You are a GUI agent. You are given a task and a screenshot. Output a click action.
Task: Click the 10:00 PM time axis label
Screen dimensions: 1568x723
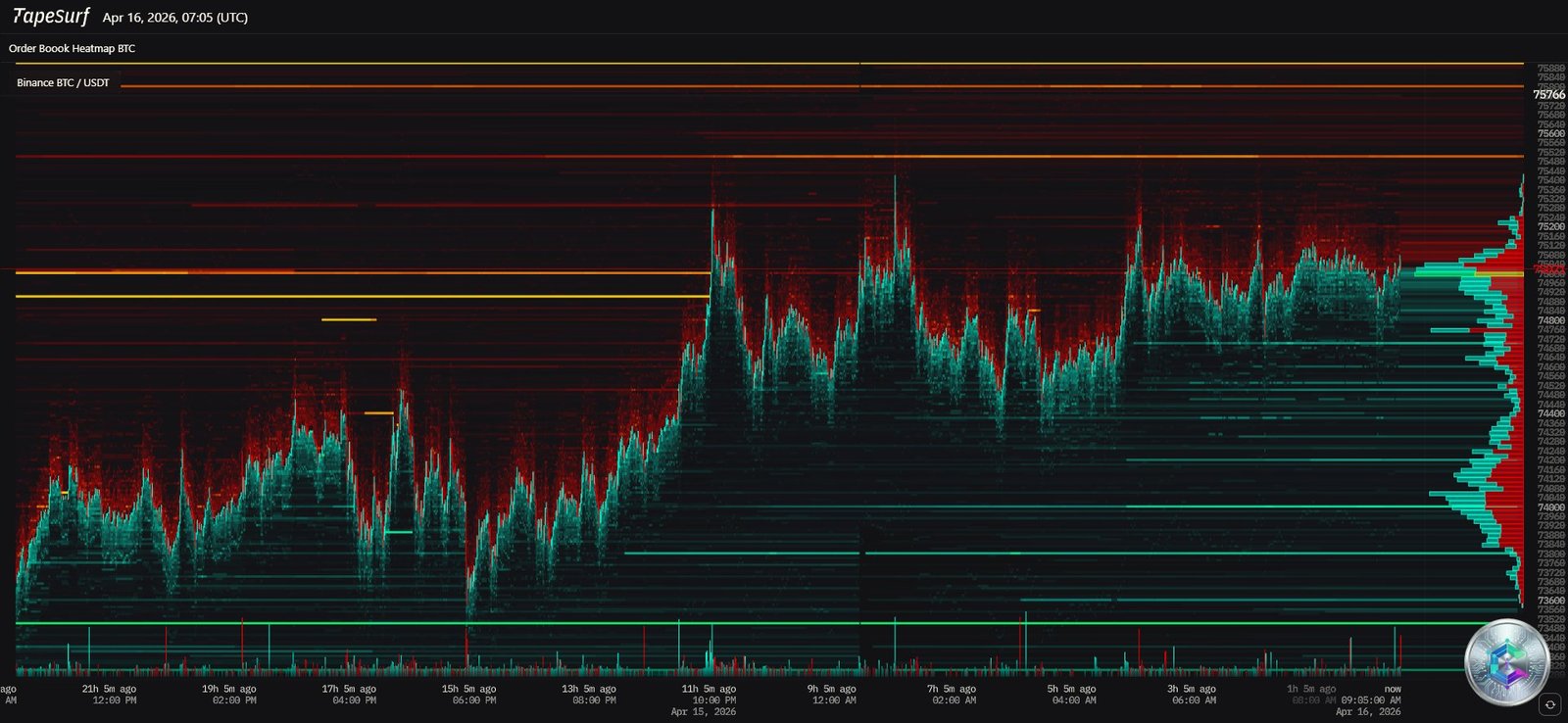pyautogui.click(x=714, y=700)
